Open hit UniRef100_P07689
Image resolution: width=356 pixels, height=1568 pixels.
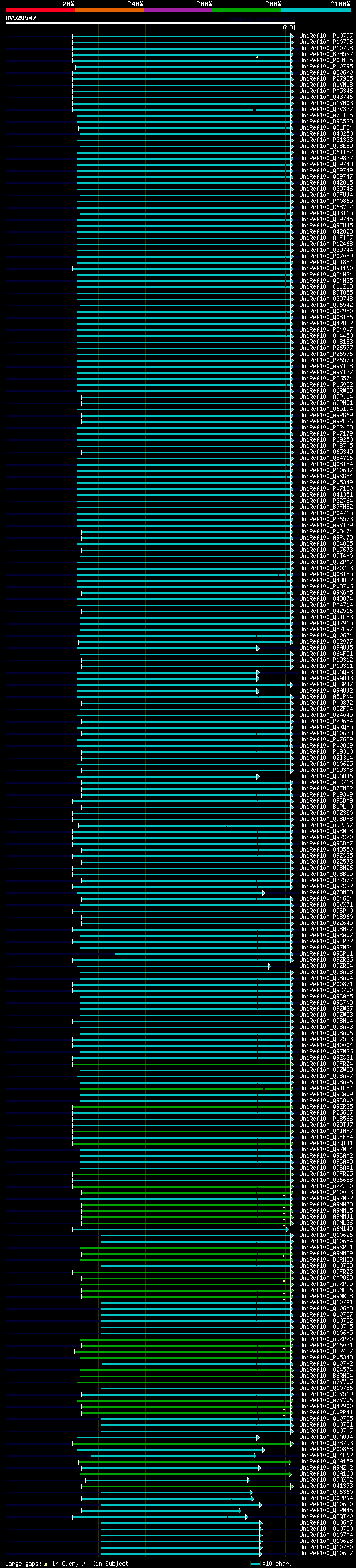(x=326, y=740)
